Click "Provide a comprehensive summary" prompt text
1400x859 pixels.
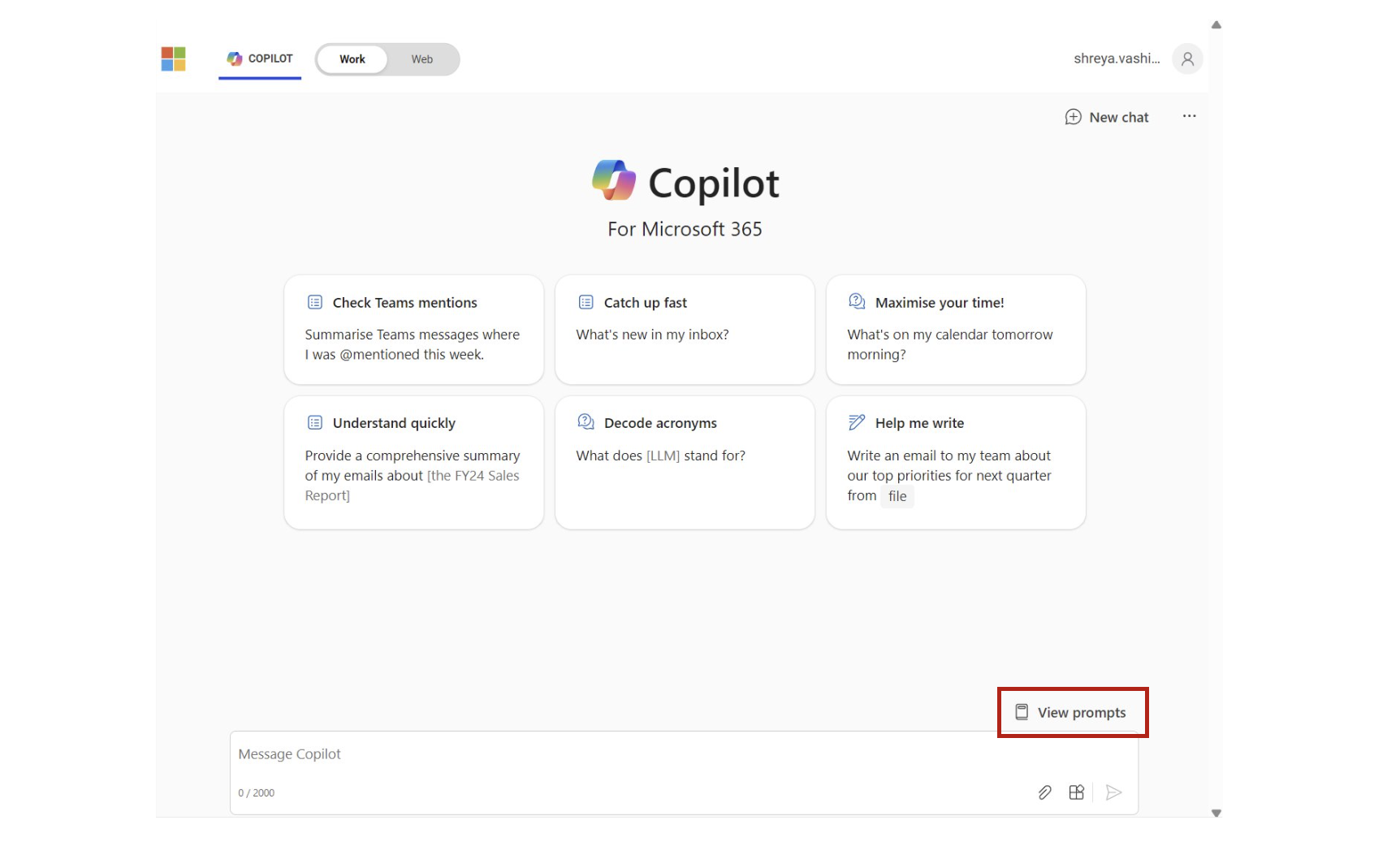[x=412, y=475]
